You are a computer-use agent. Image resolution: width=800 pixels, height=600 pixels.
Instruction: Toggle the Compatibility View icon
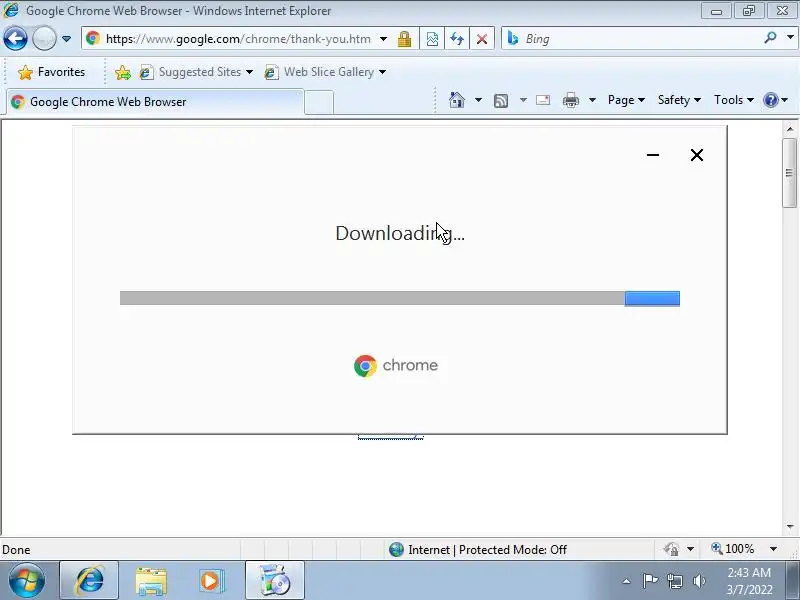point(432,39)
